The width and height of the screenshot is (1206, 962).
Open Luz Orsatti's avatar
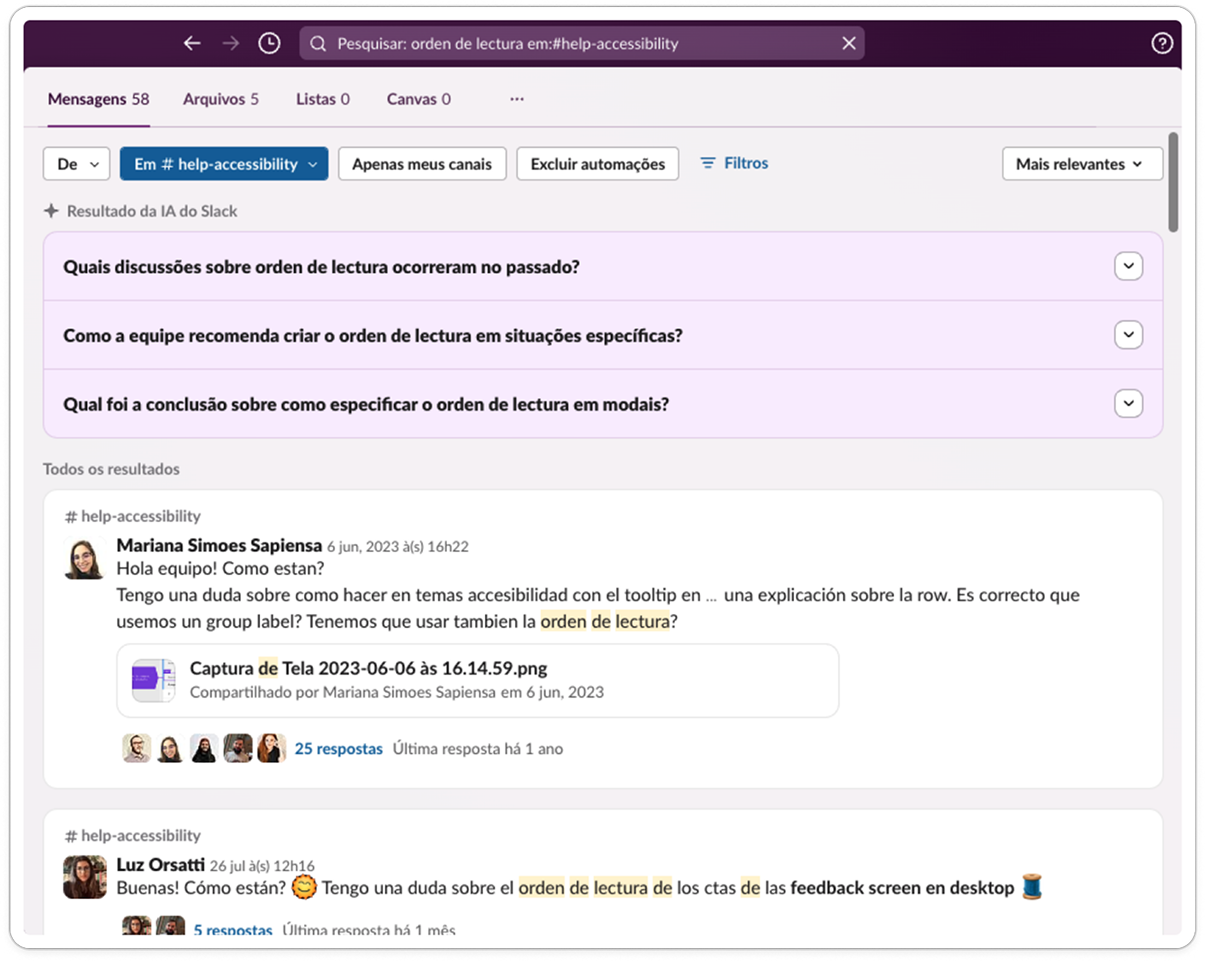(84, 877)
